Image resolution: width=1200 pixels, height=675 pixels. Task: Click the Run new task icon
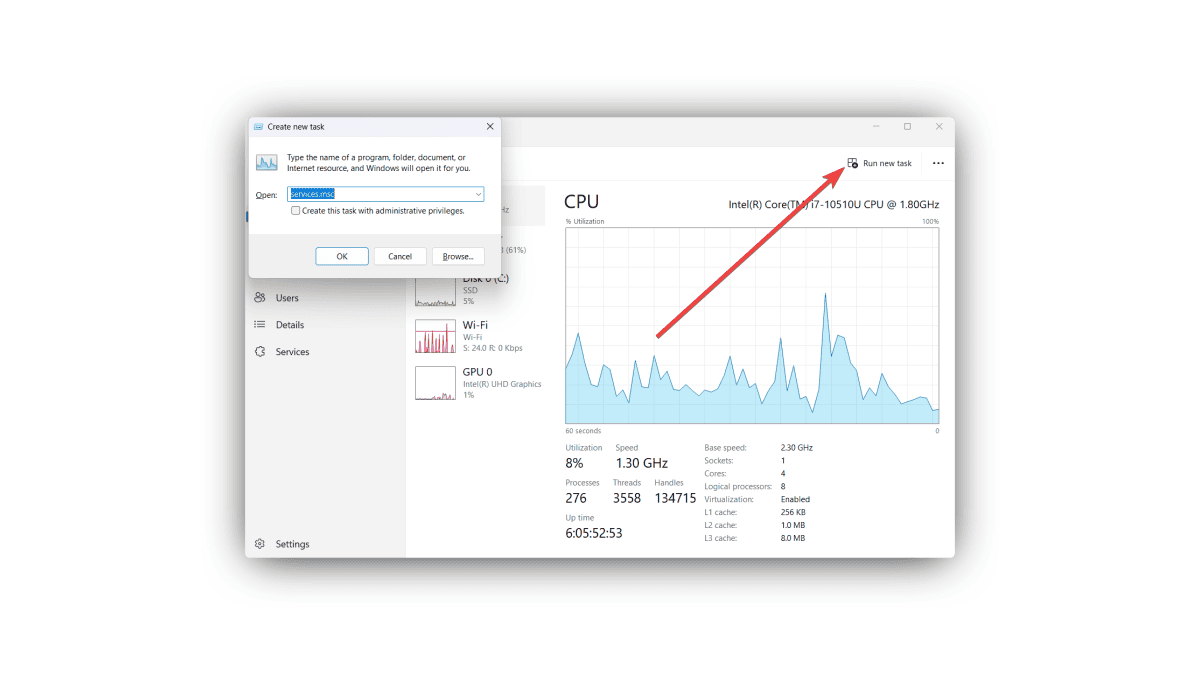click(852, 163)
